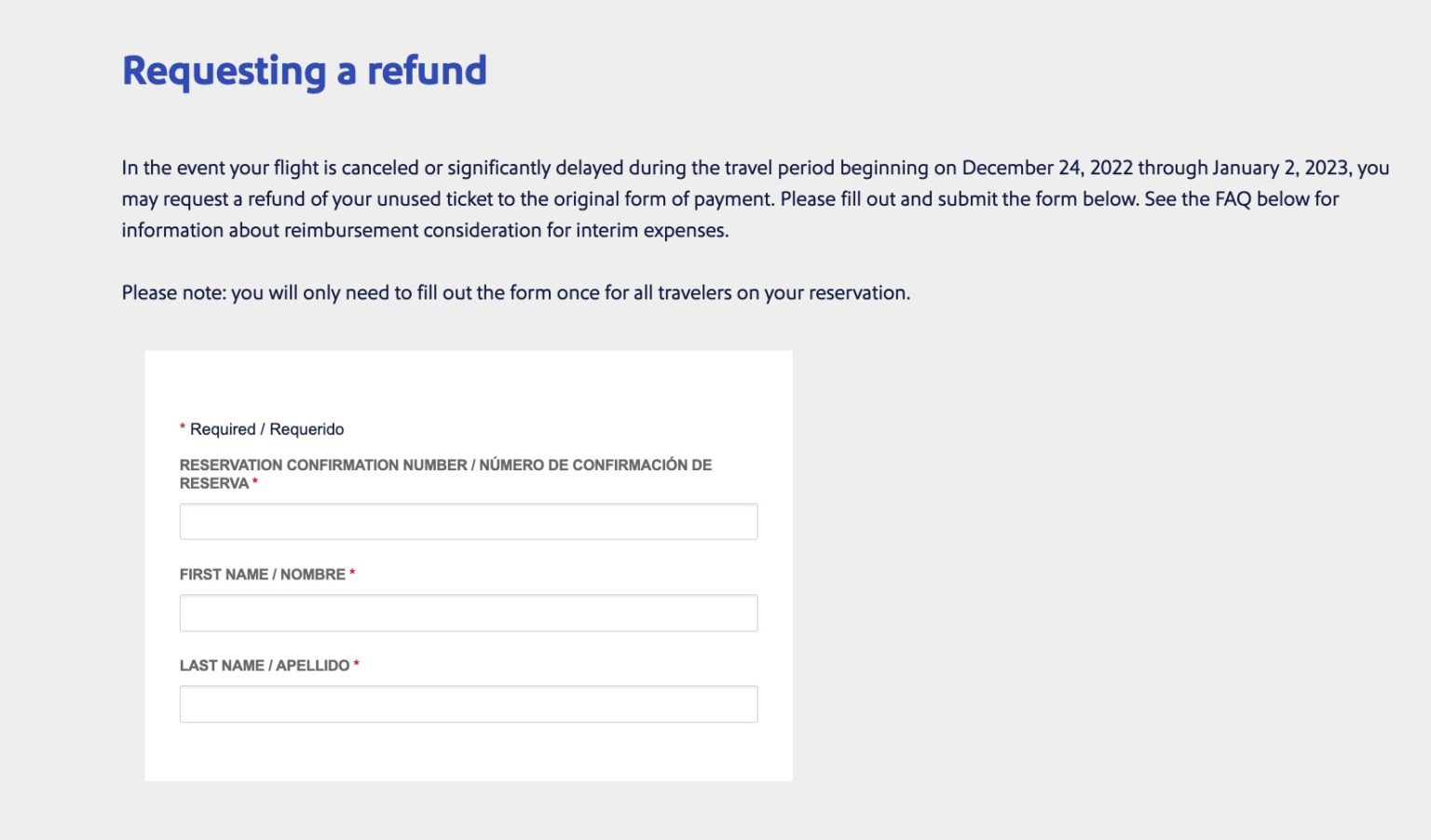Click the asterisk beside LAST NAME / APELLIDO

[356, 665]
